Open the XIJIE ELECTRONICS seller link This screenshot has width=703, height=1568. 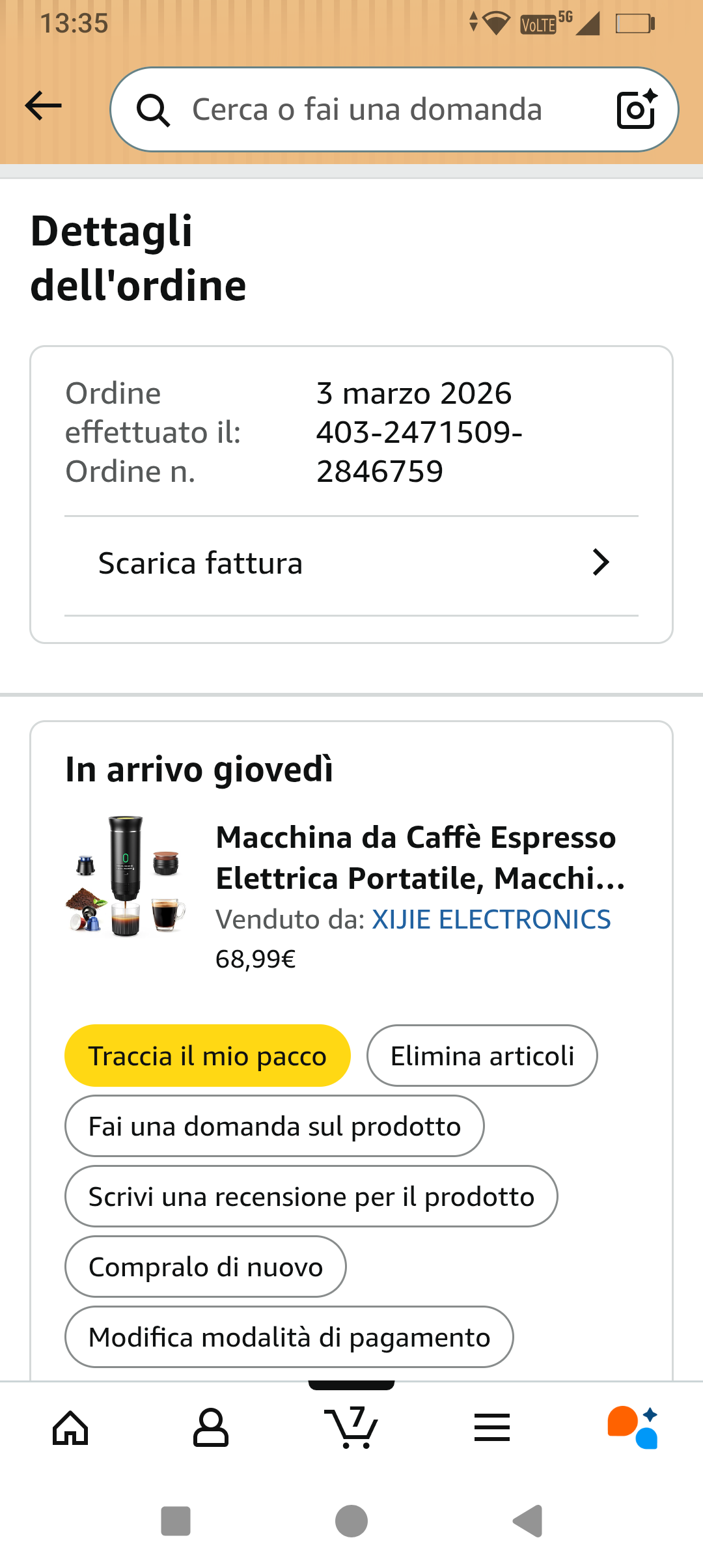[x=491, y=919]
